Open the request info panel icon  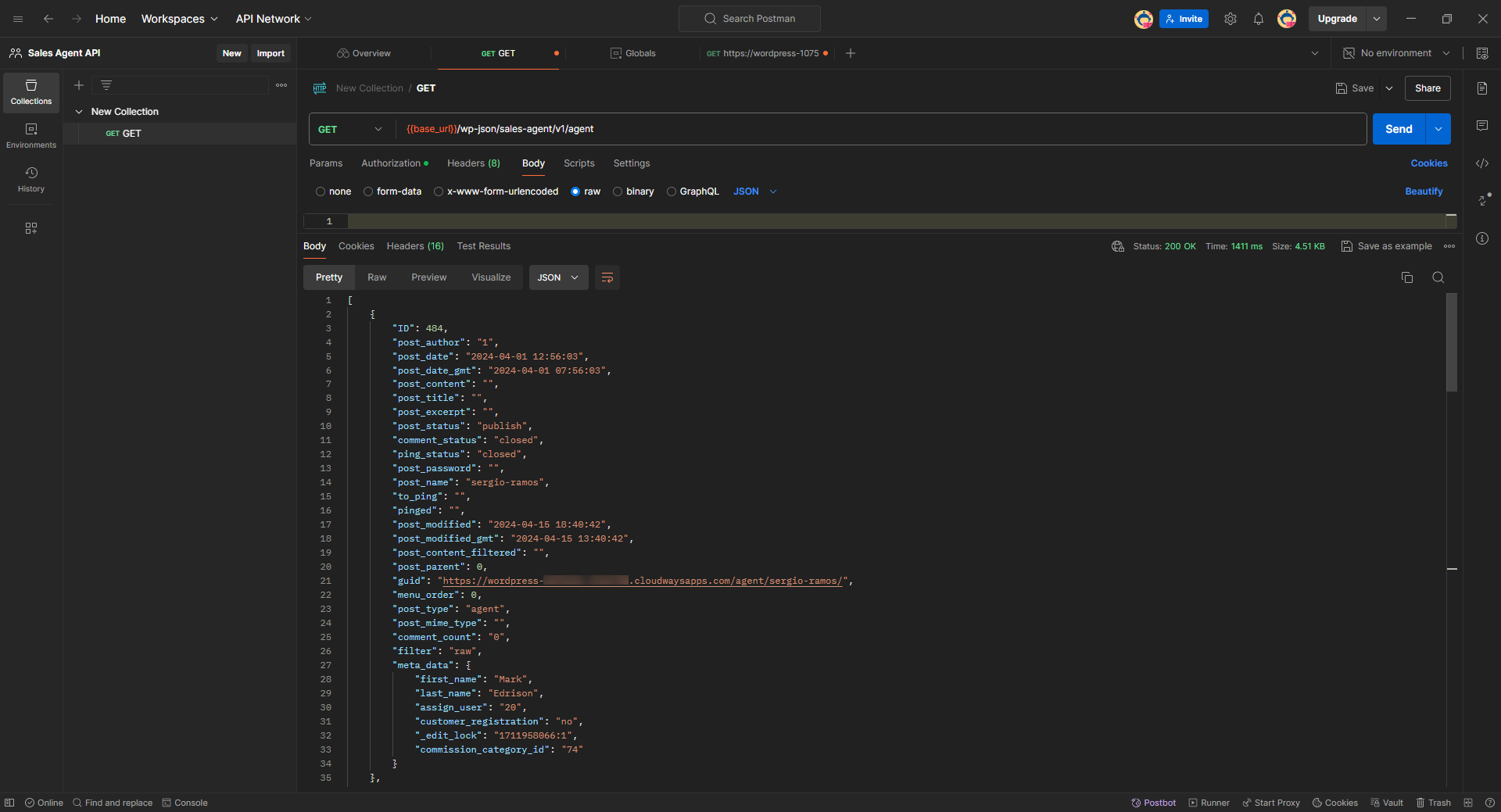coord(1482,238)
